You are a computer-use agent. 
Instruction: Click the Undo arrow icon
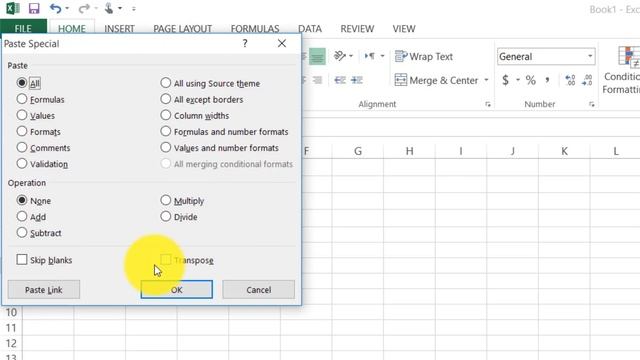pos(55,8)
